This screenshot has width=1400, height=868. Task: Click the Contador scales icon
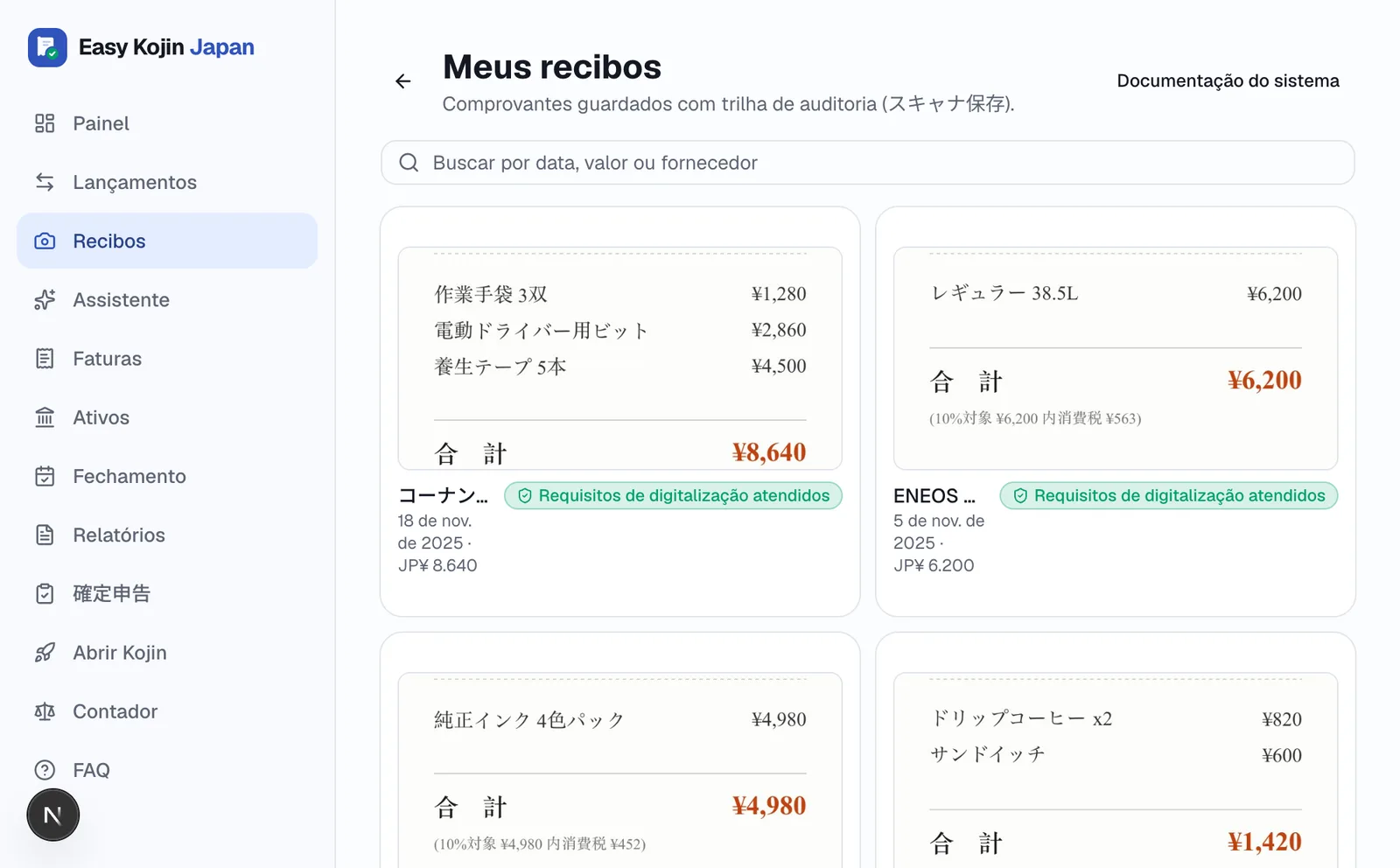[45, 711]
